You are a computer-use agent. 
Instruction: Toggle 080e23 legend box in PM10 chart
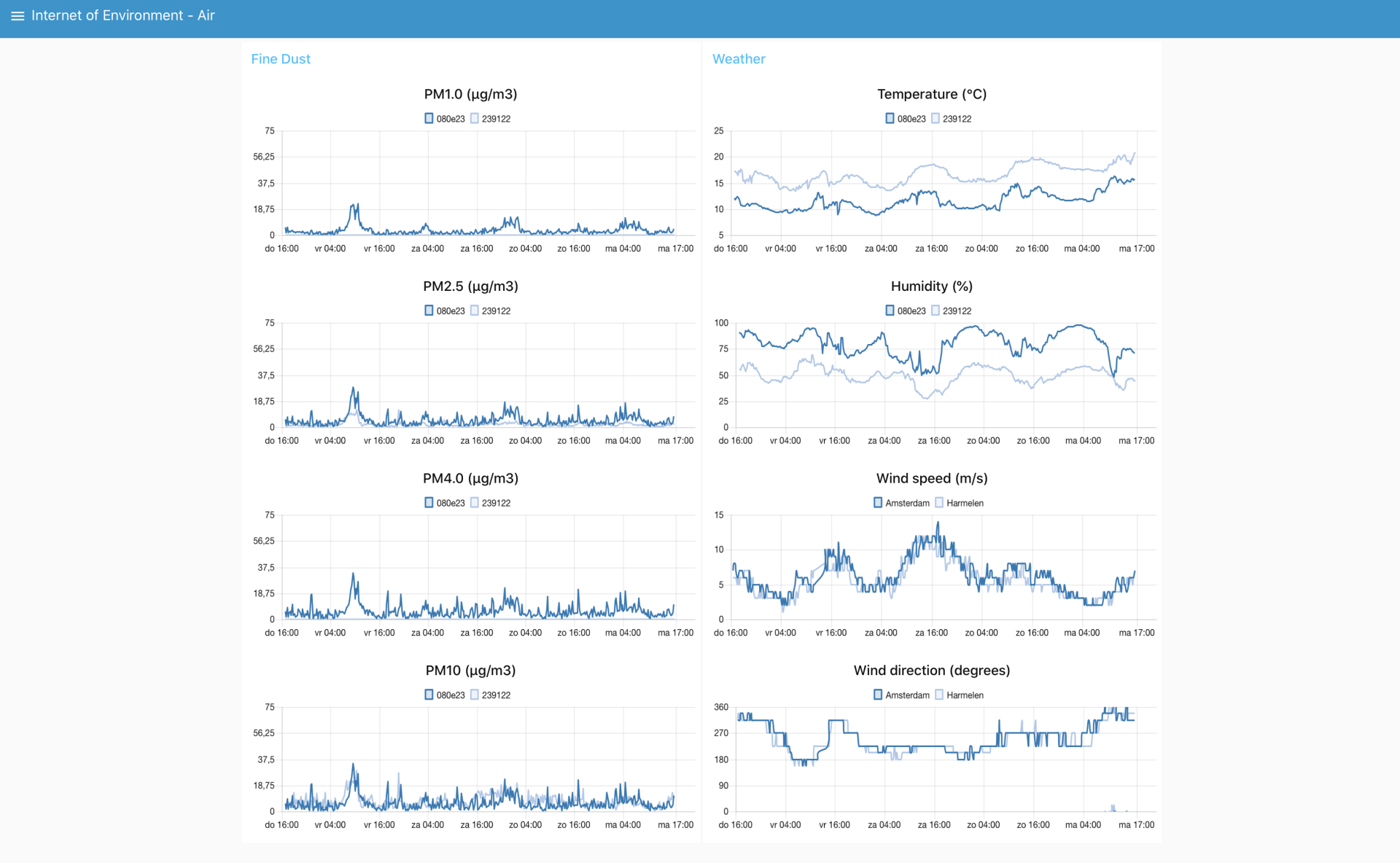[444, 695]
